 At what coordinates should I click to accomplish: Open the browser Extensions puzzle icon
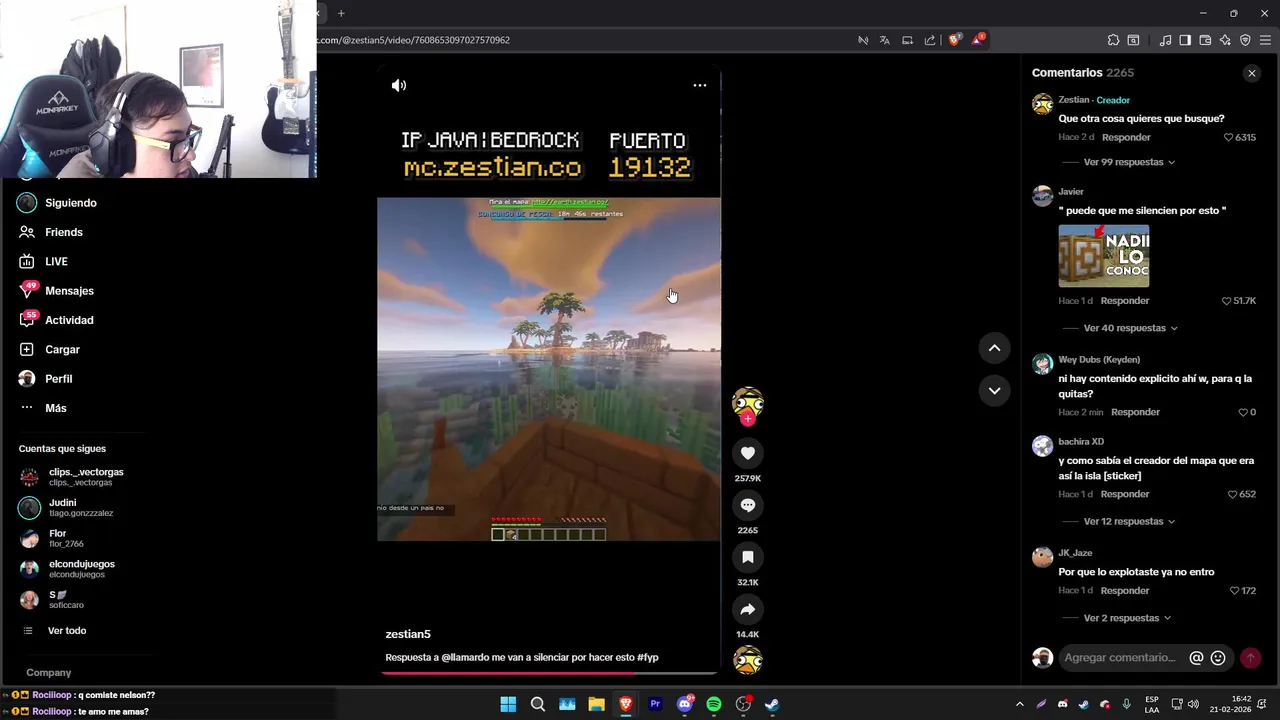pyautogui.click(x=1113, y=40)
